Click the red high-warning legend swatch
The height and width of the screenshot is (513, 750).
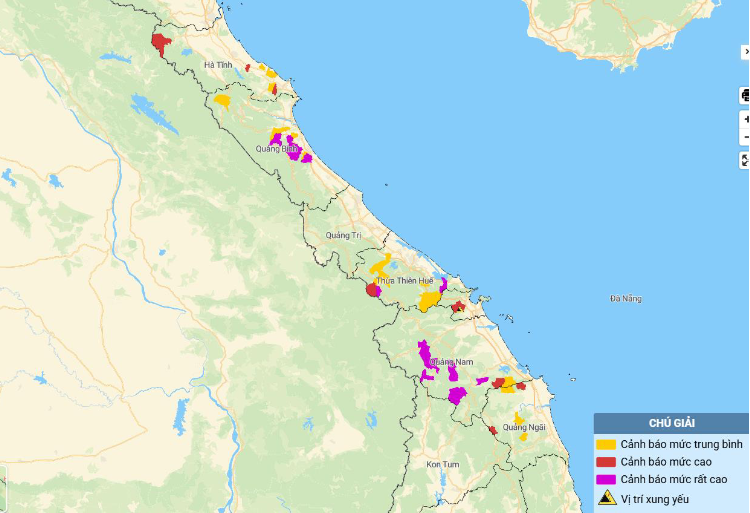[x=606, y=462]
